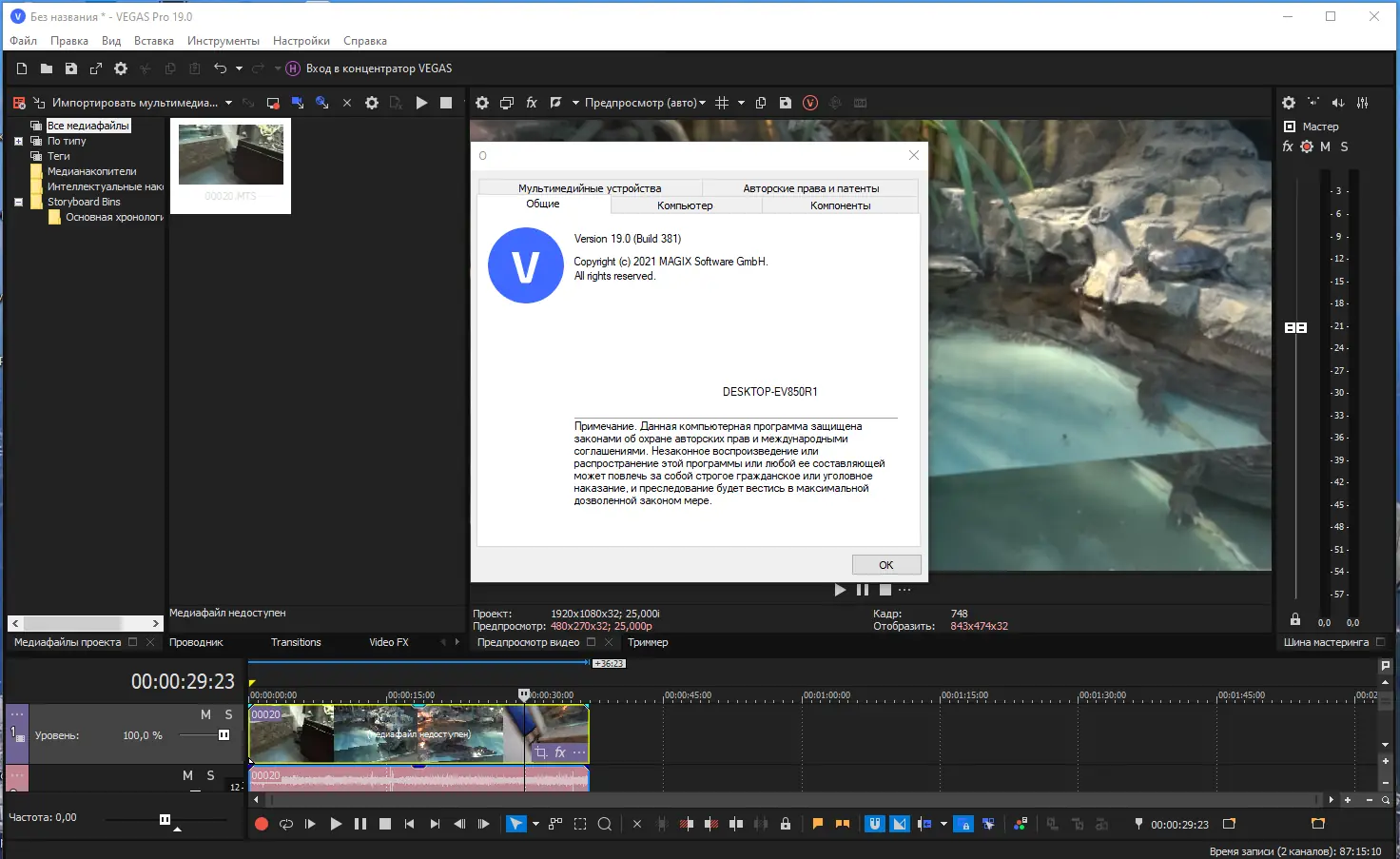Click the loop playback icon
1400x859 pixels.
pyautogui.click(x=286, y=825)
